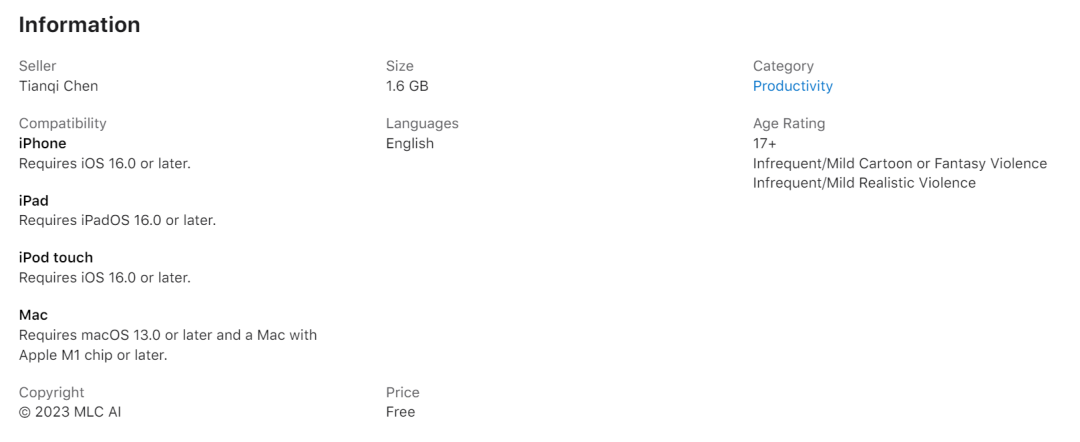Click Requires iPadOS 16.0 or later text

(x=117, y=220)
